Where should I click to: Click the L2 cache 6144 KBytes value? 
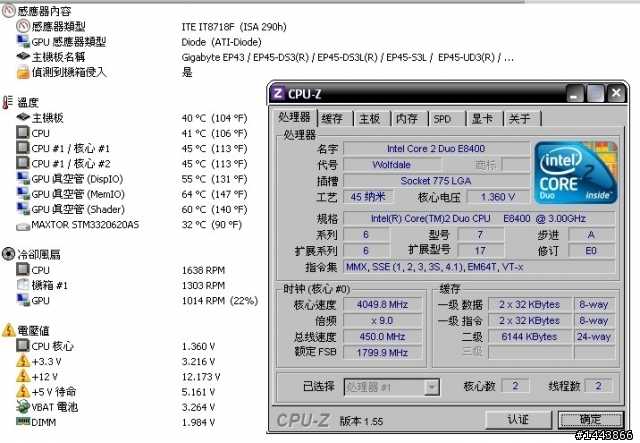click(529, 337)
